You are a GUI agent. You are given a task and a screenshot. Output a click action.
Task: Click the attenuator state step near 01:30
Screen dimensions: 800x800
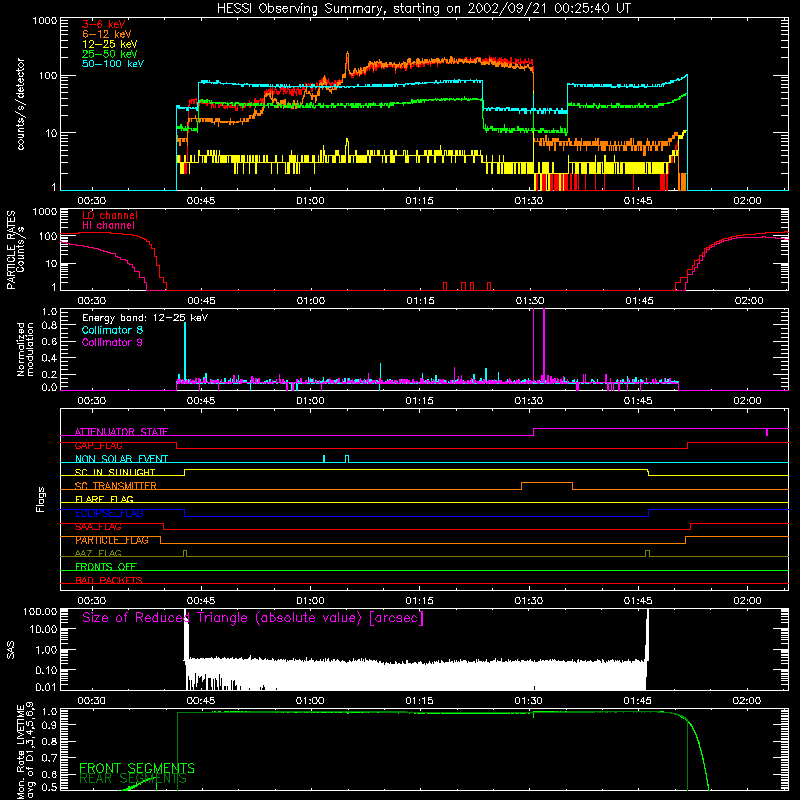point(533,432)
